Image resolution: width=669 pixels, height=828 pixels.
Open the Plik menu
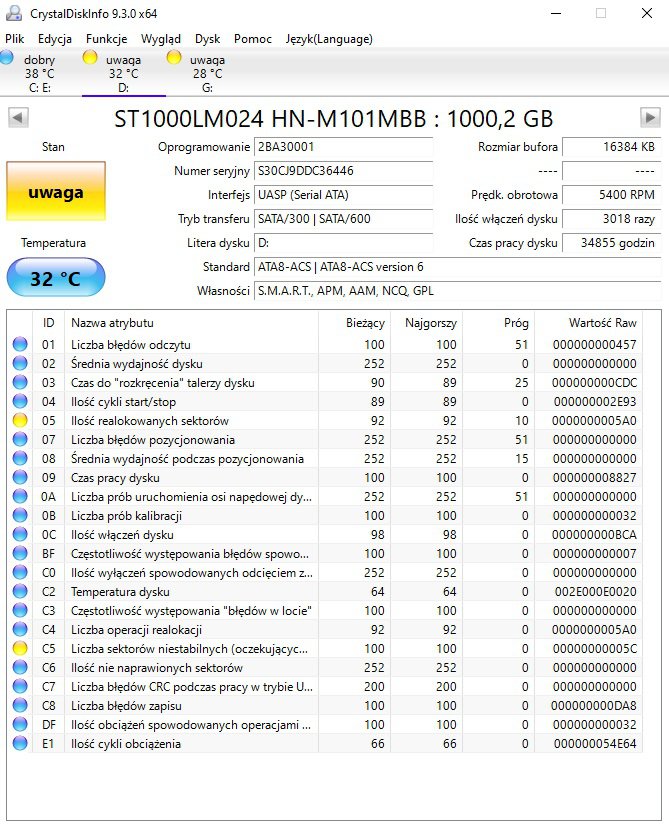[x=15, y=39]
